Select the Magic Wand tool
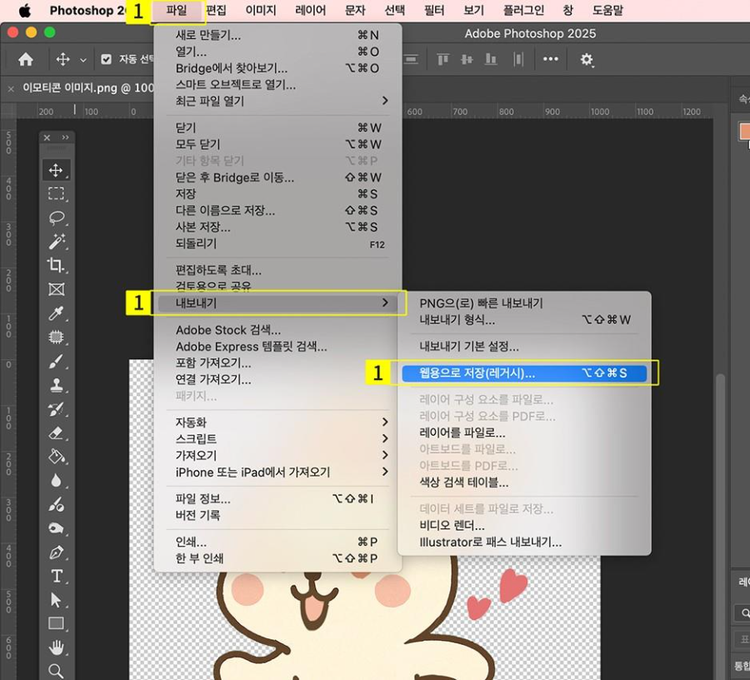This screenshot has width=750, height=680. [56, 241]
